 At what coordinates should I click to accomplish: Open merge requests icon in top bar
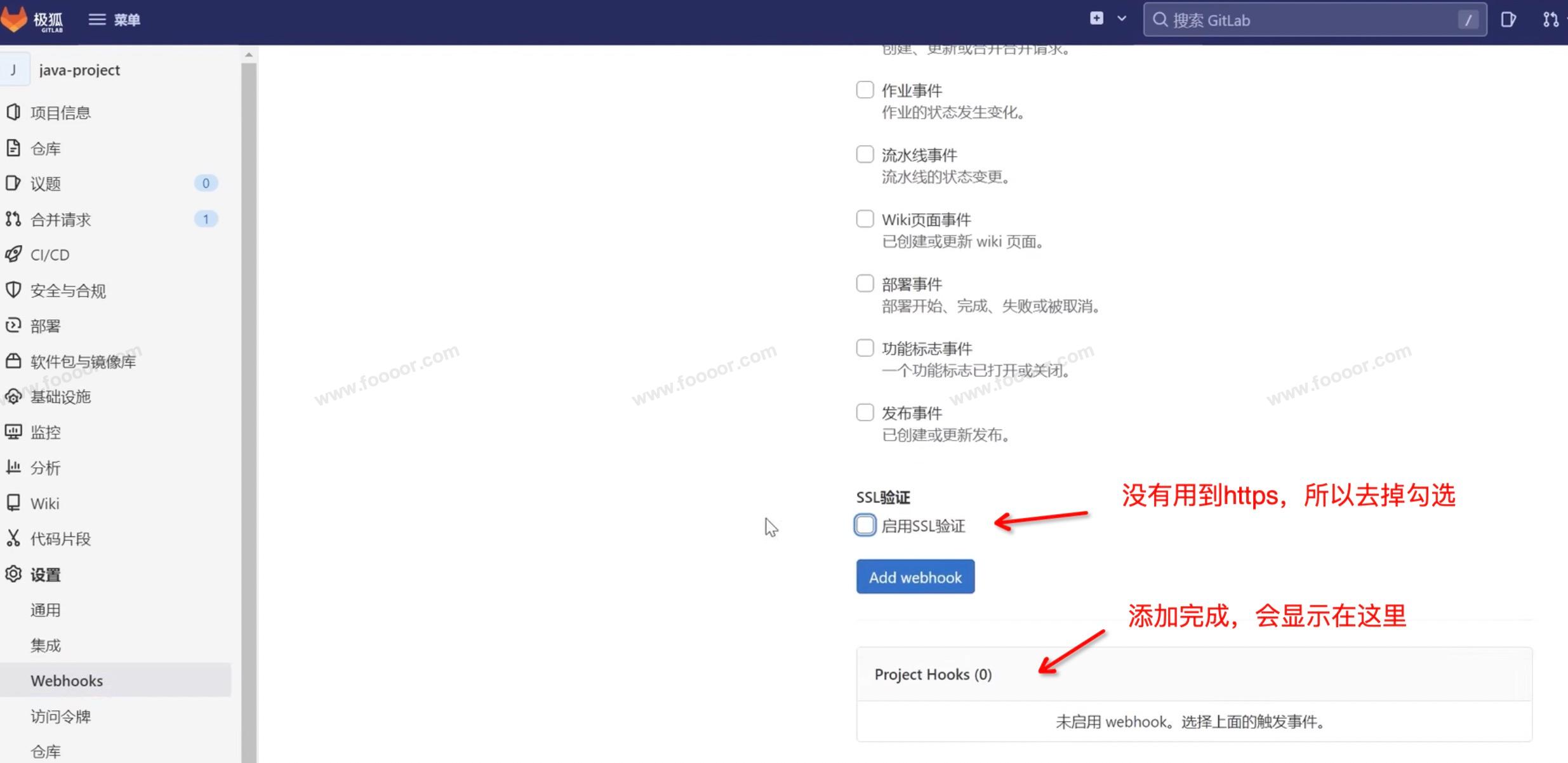click(1550, 20)
